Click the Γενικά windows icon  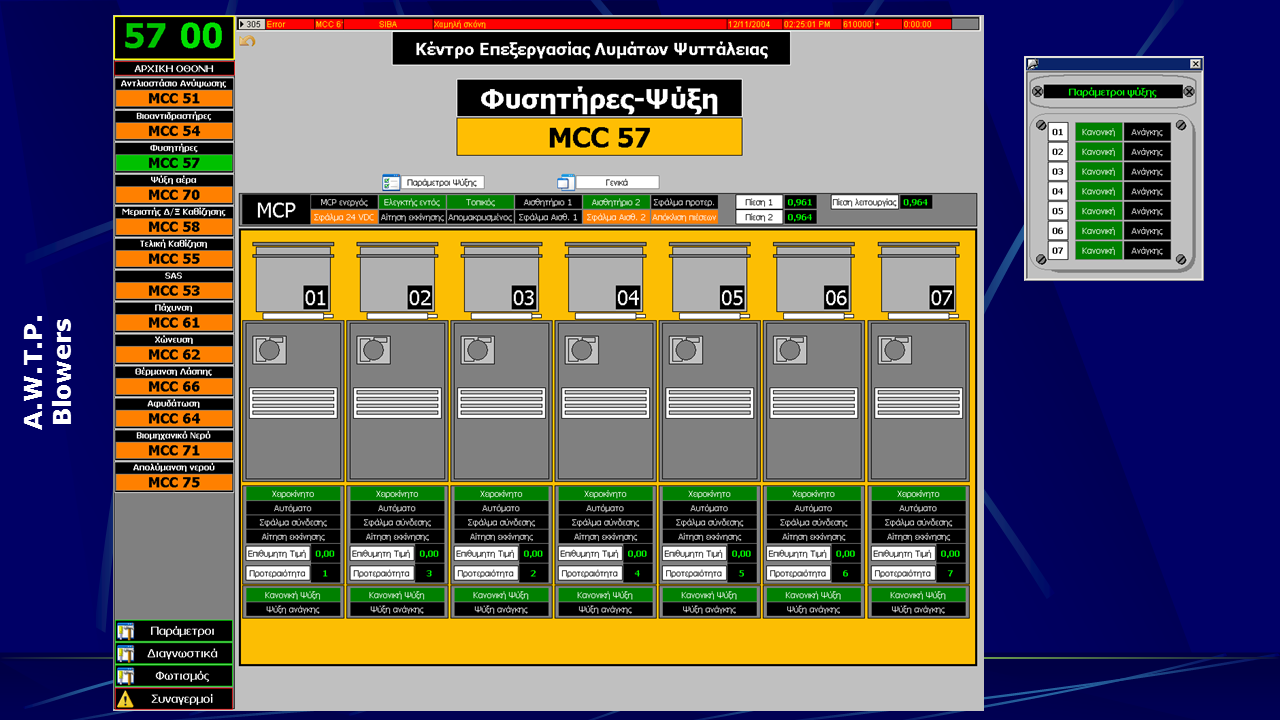[566, 182]
